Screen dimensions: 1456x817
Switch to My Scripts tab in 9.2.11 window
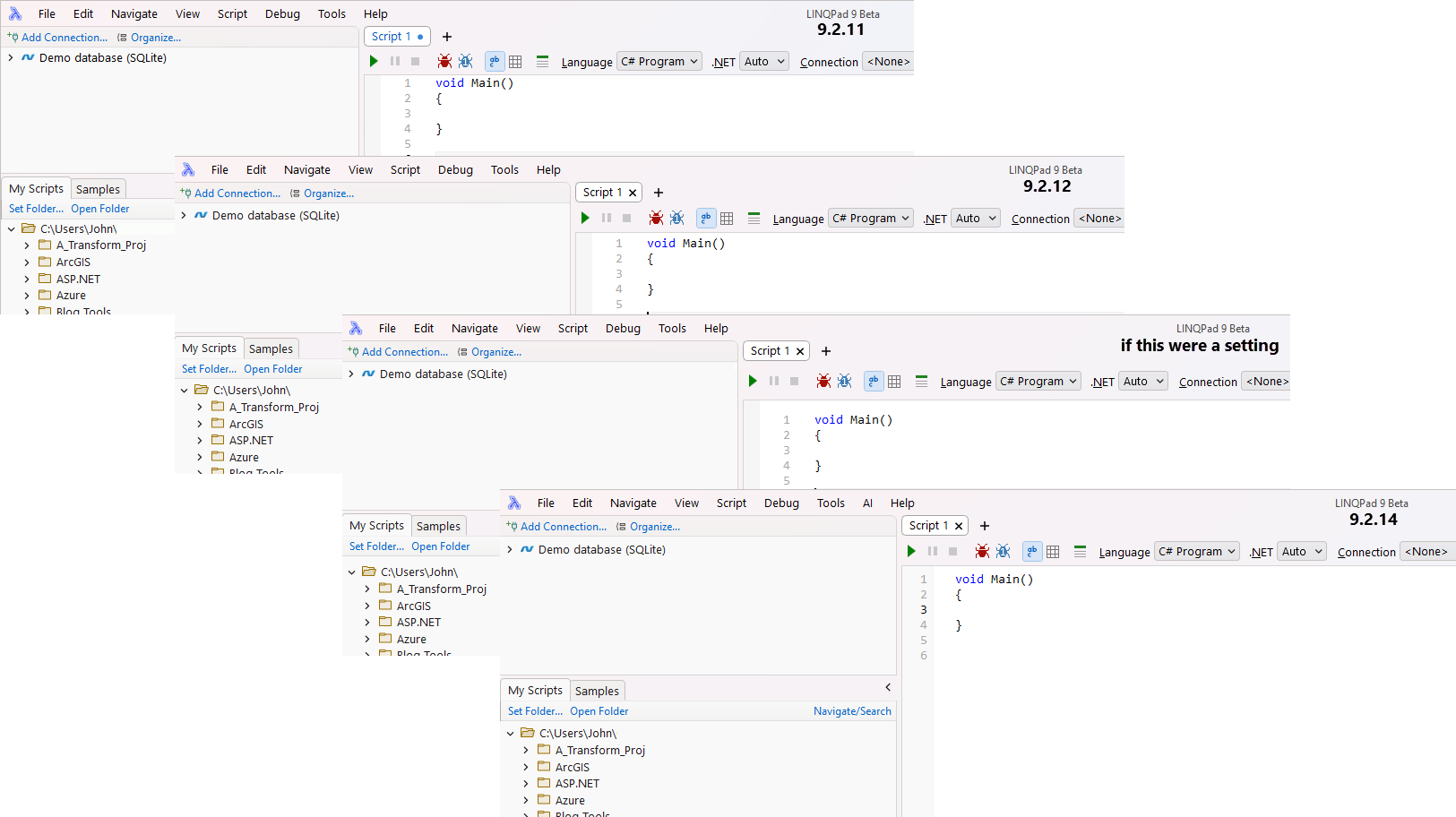tap(36, 189)
